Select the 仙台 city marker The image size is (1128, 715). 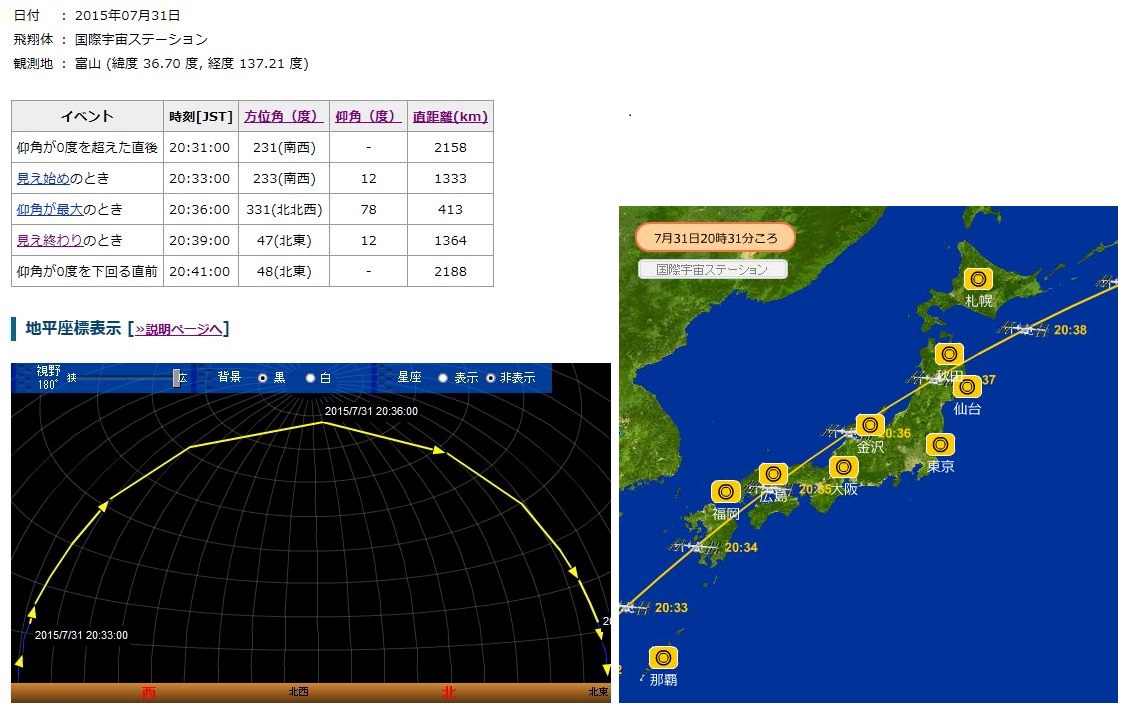(967, 387)
